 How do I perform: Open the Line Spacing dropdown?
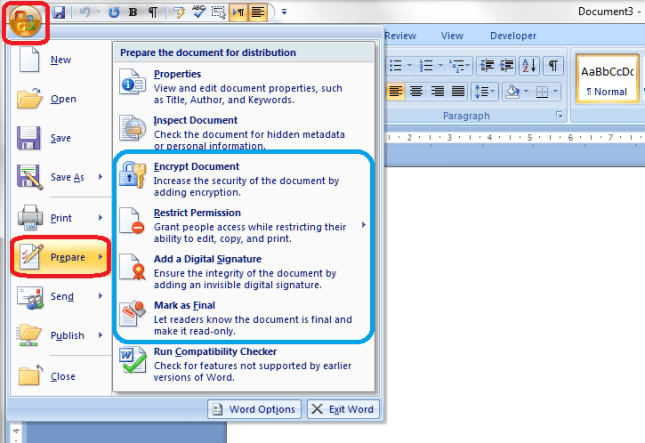point(484,91)
